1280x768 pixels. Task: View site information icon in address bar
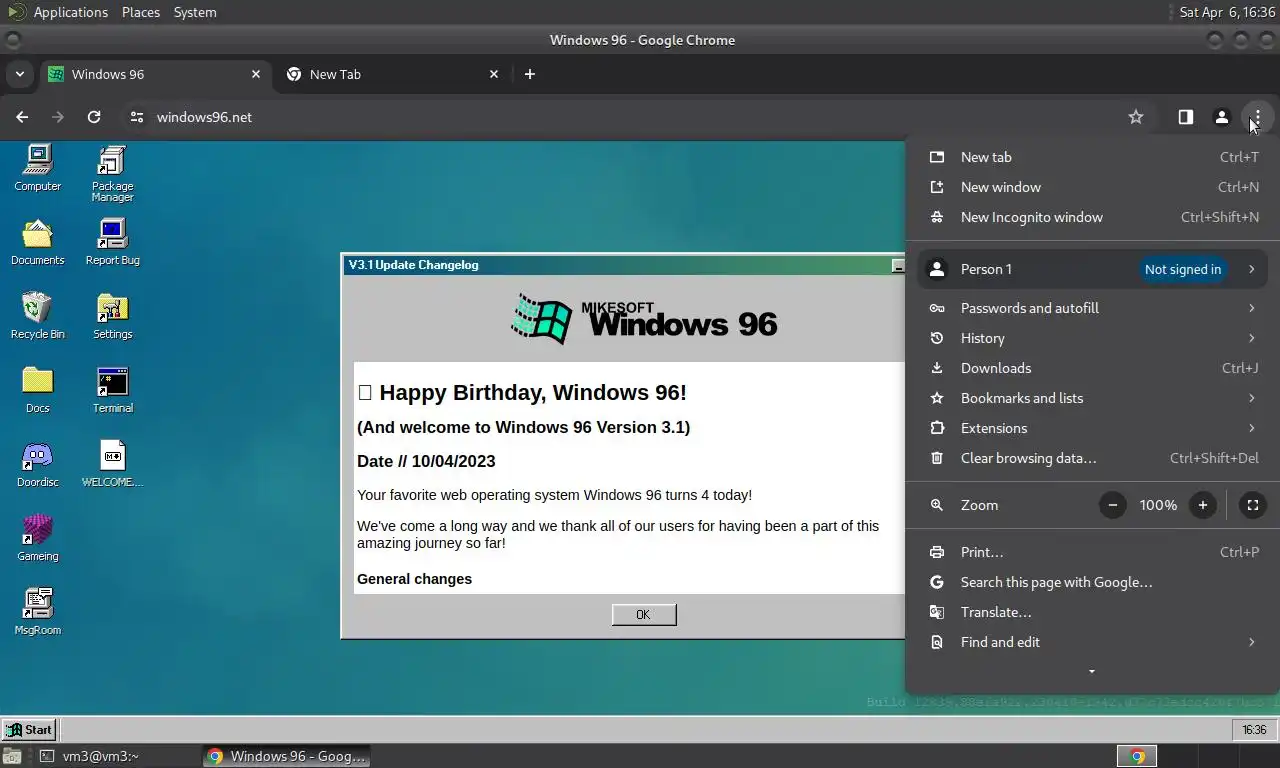click(x=137, y=117)
